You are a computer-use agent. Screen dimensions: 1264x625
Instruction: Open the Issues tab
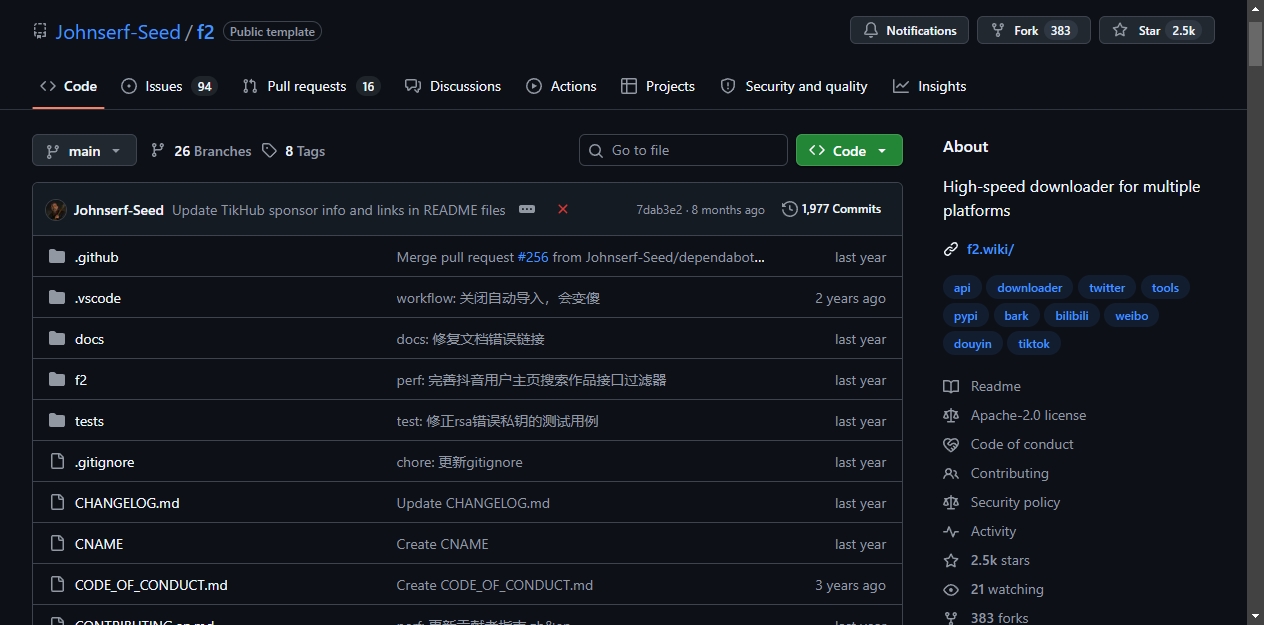click(x=169, y=86)
